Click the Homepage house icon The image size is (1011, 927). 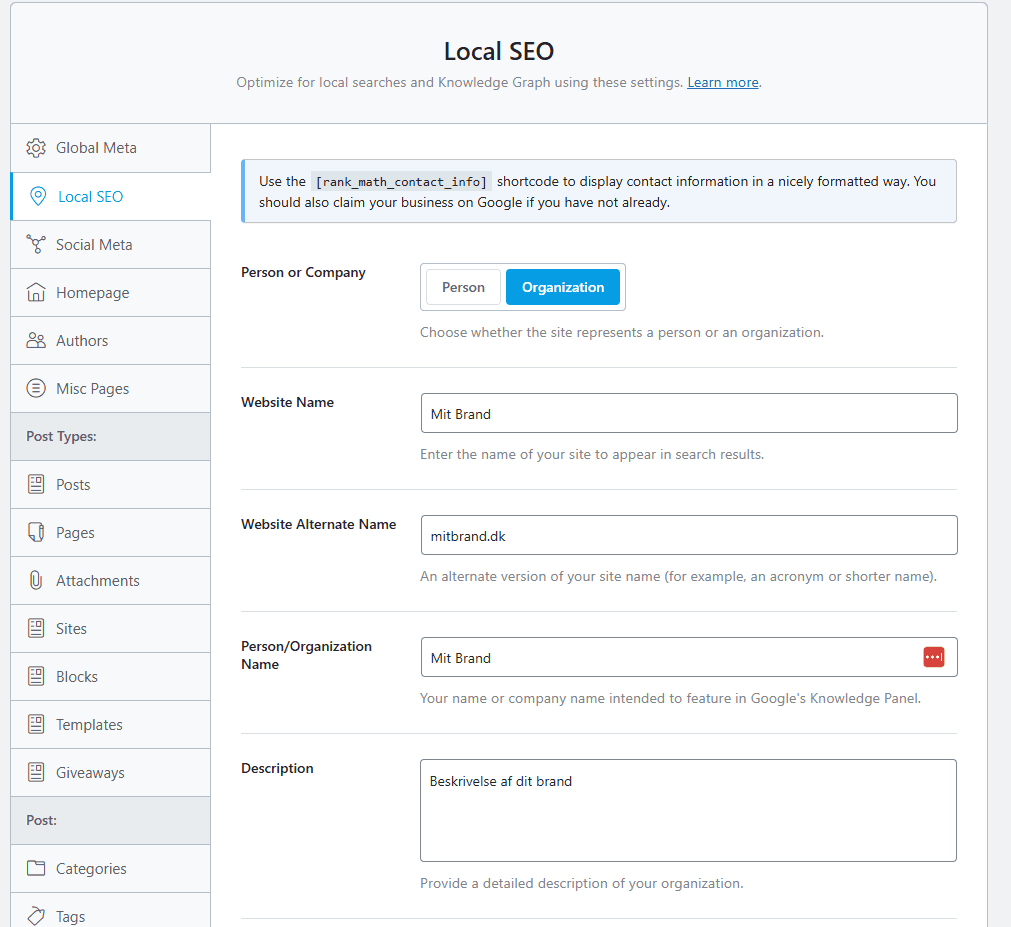pos(36,293)
